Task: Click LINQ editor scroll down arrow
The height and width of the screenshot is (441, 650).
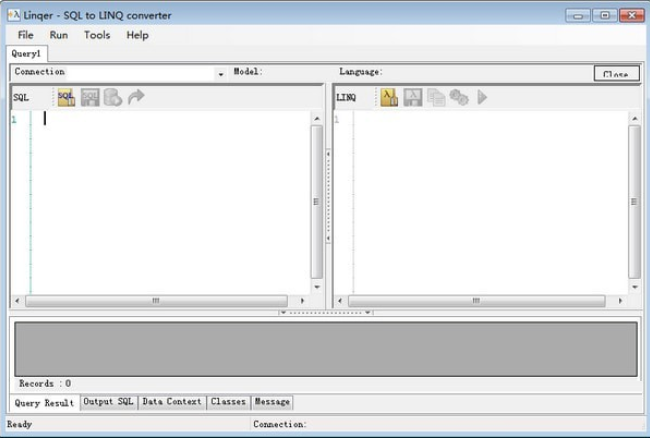Action: pos(634,287)
